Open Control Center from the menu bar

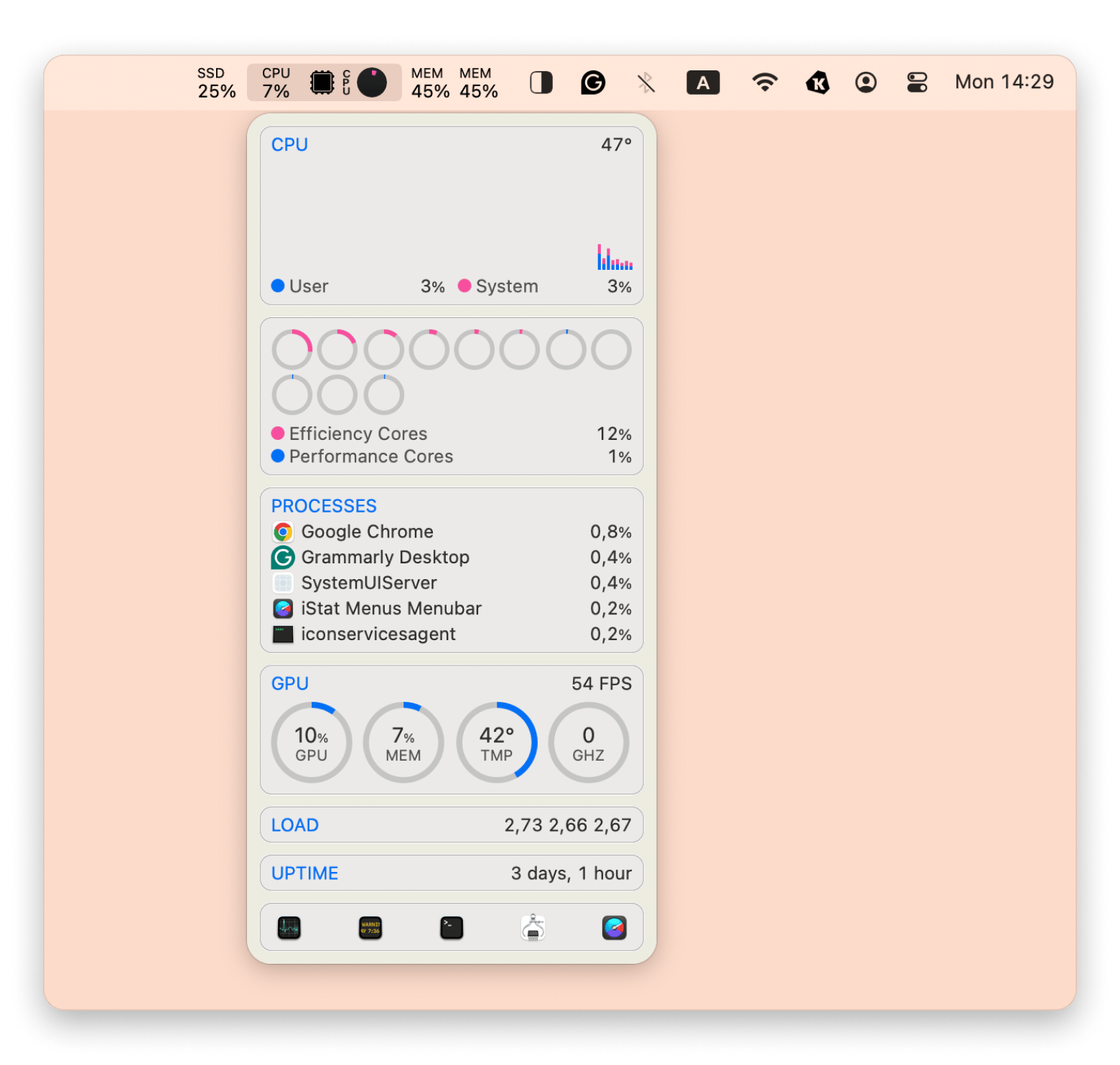point(917,83)
